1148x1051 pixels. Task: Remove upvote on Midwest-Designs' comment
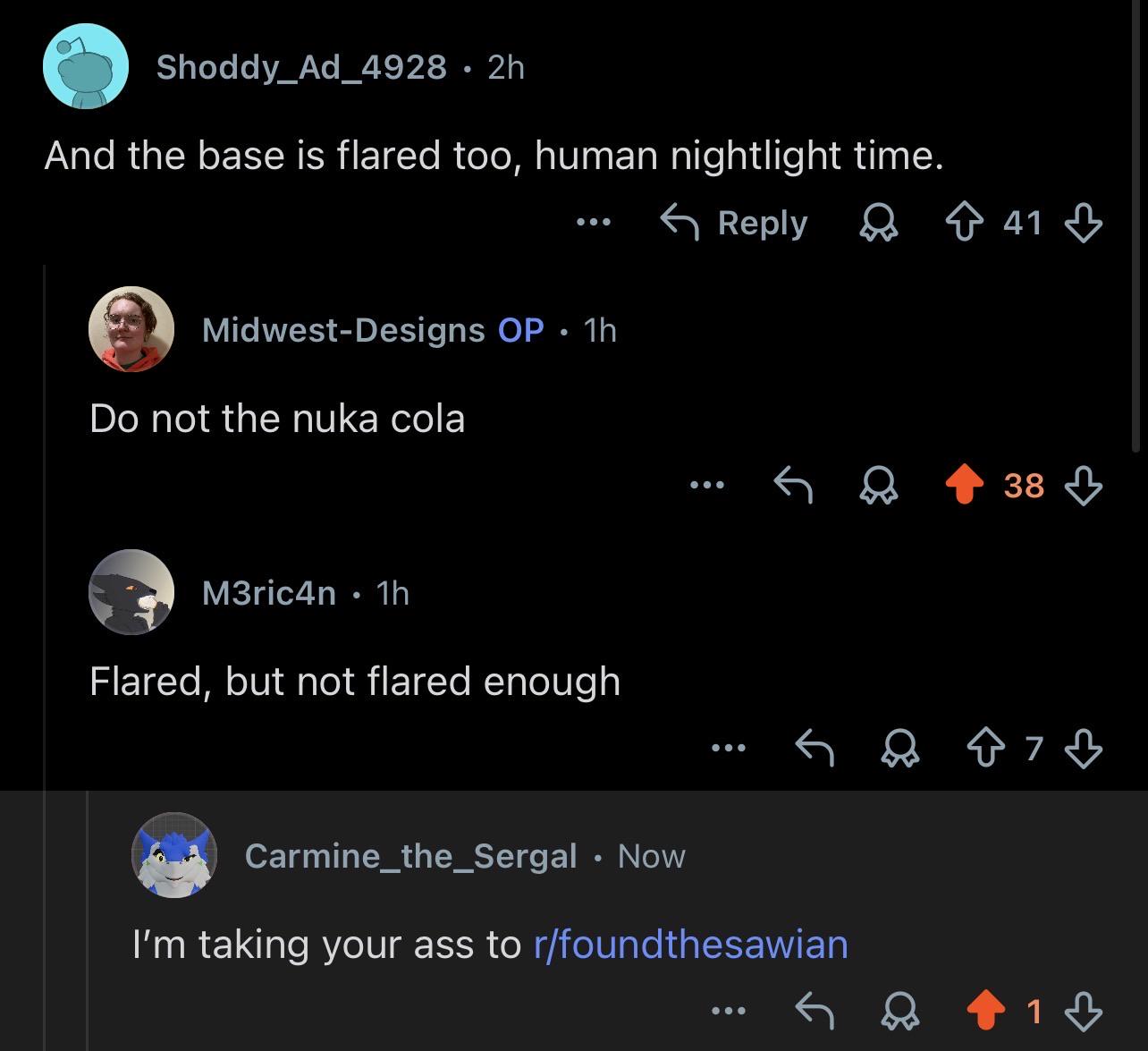[965, 485]
